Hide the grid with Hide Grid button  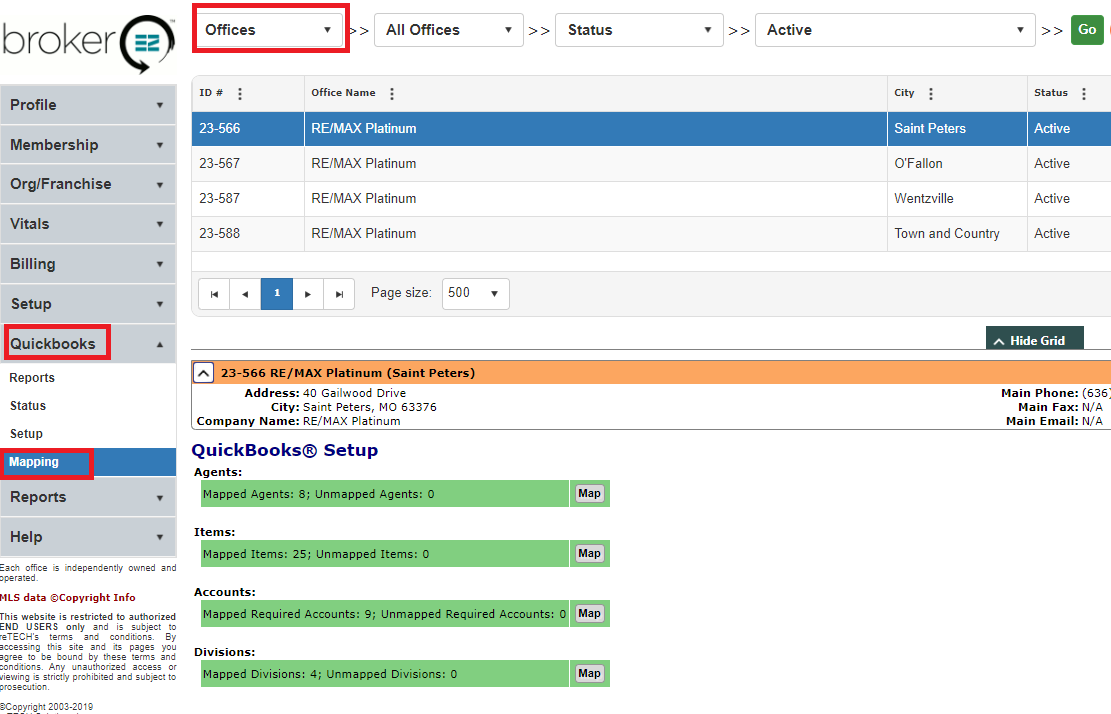click(1034, 339)
